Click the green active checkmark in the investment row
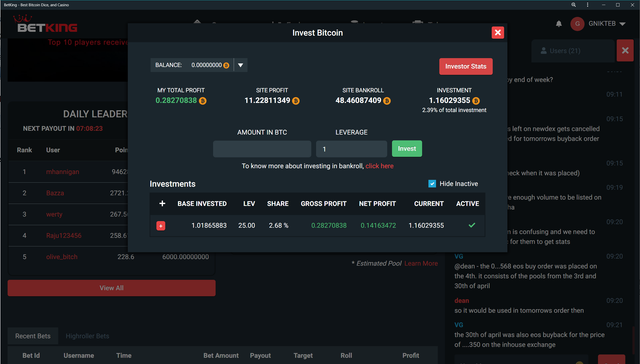 pos(472,225)
